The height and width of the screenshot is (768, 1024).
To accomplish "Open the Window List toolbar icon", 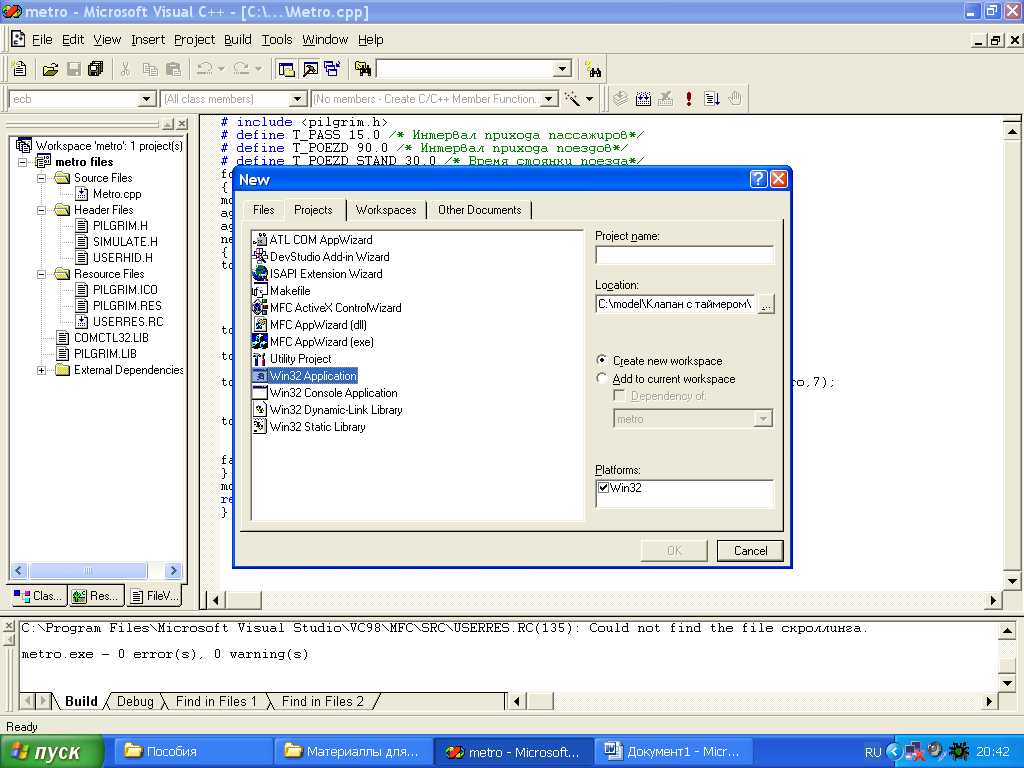I will coord(332,69).
